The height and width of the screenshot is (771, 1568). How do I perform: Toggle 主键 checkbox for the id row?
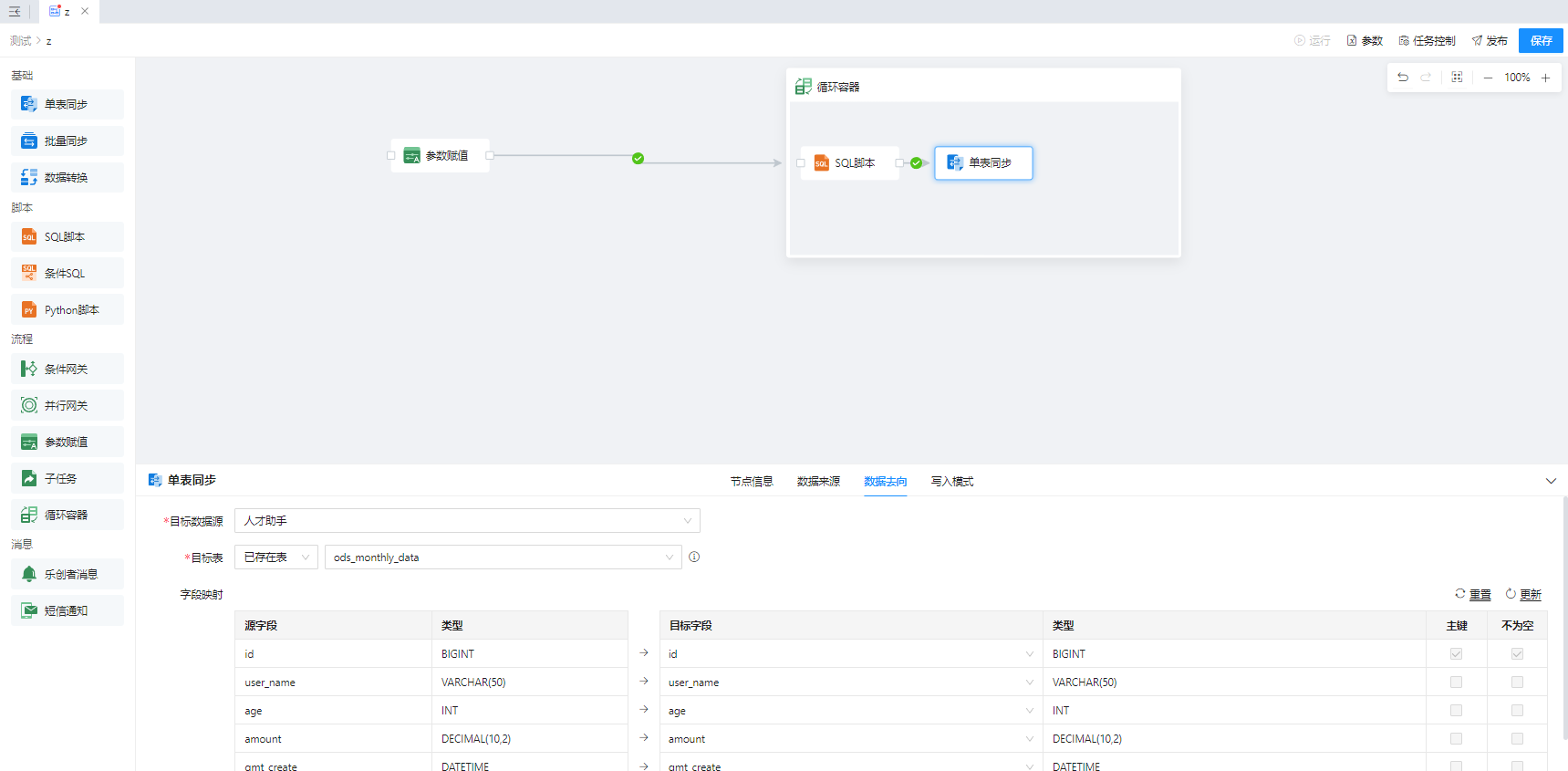click(1456, 653)
